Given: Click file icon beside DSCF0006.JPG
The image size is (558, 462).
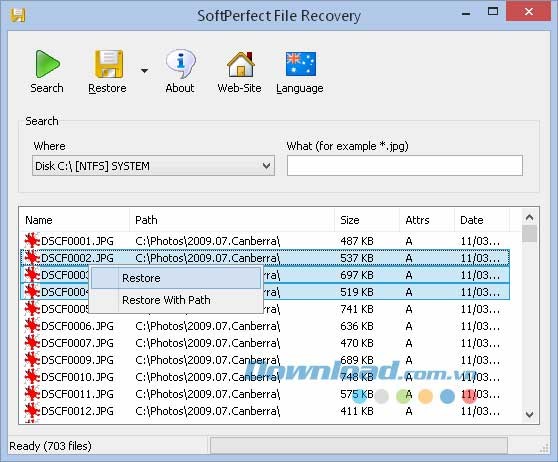Looking at the screenshot, I should pos(32,326).
